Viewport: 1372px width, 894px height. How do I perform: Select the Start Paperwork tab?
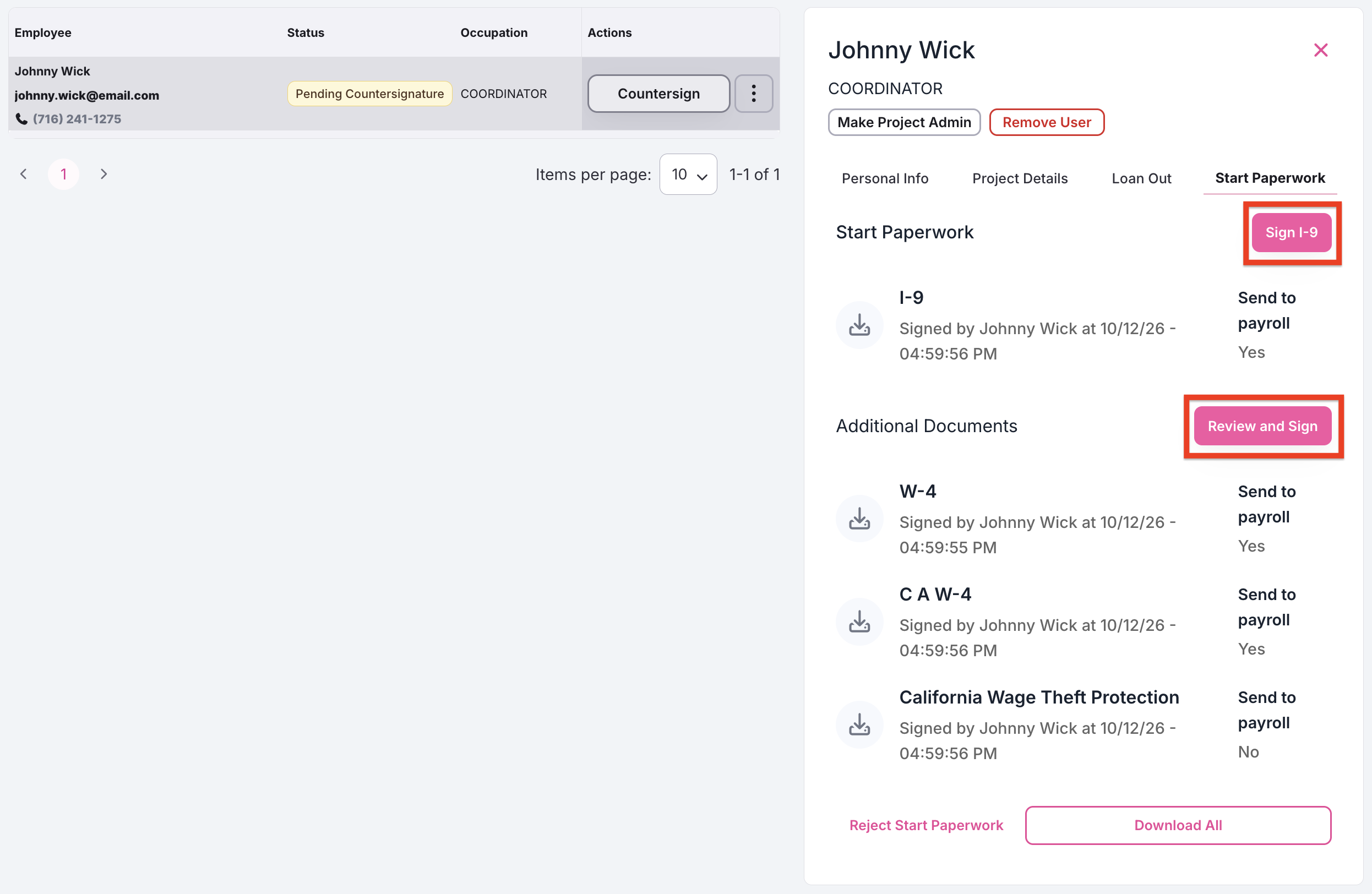tap(1270, 178)
